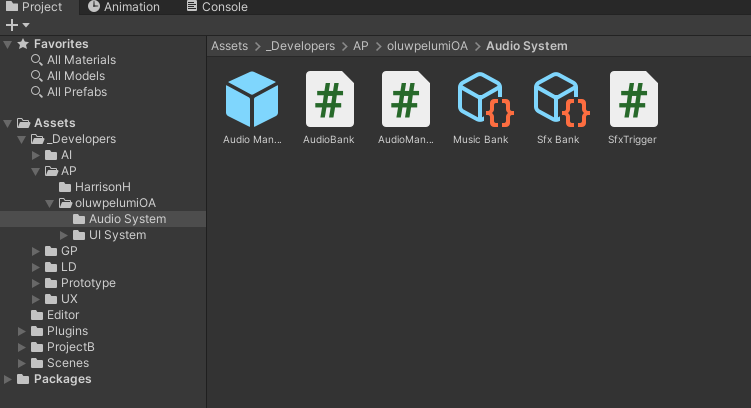Select the AudioBank script icon
The width and height of the screenshot is (751, 408).
pos(329,99)
